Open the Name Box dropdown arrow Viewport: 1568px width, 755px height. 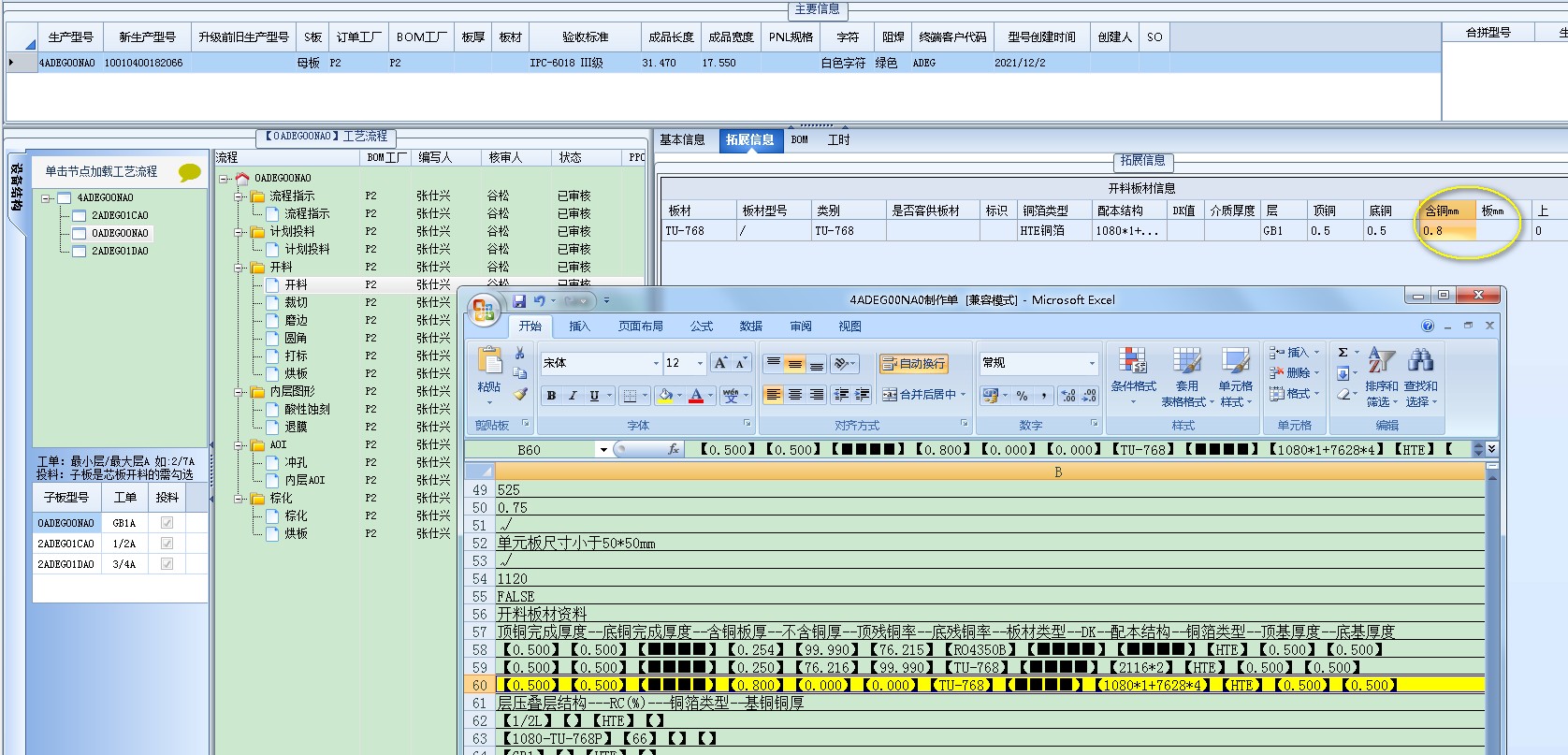[603, 450]
